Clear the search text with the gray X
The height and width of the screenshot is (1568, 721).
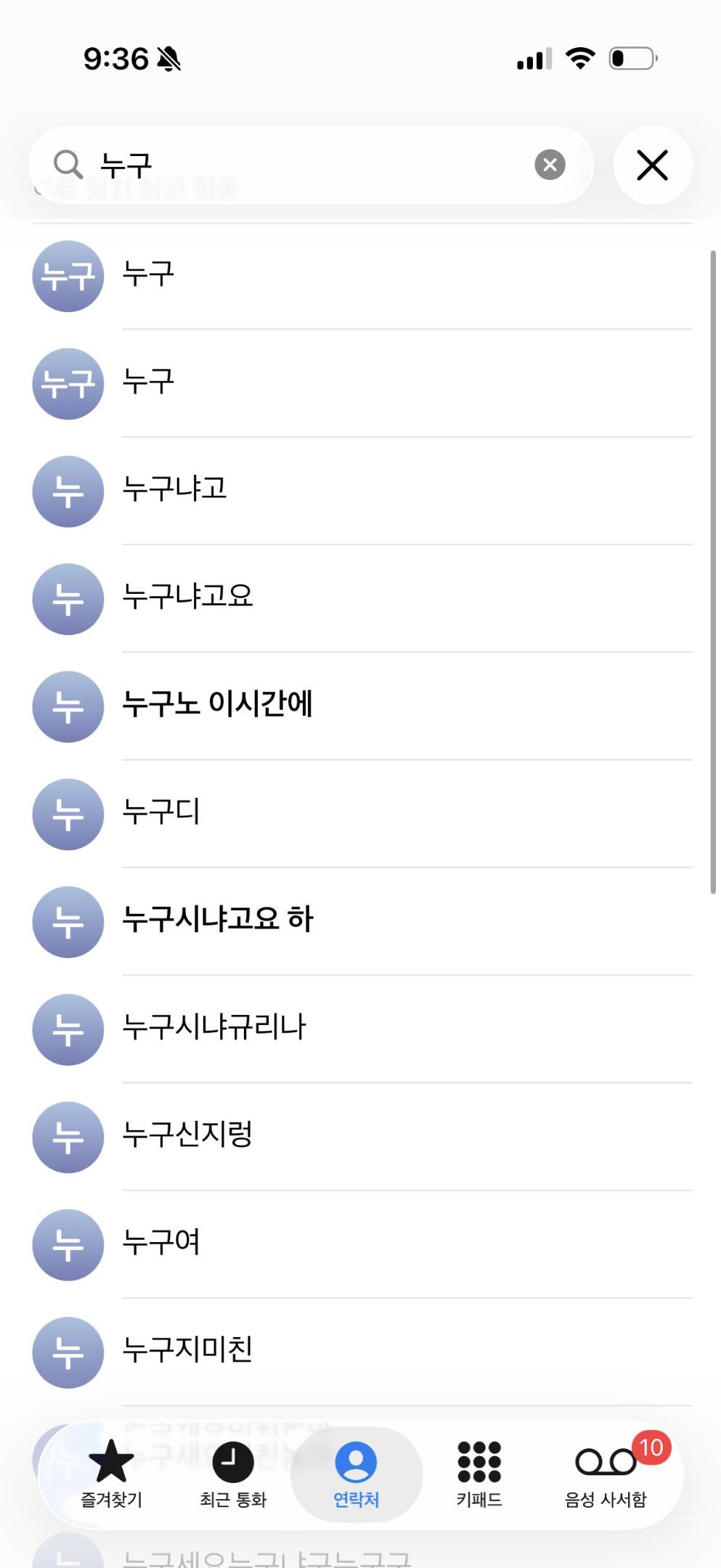tap(550, 165)
